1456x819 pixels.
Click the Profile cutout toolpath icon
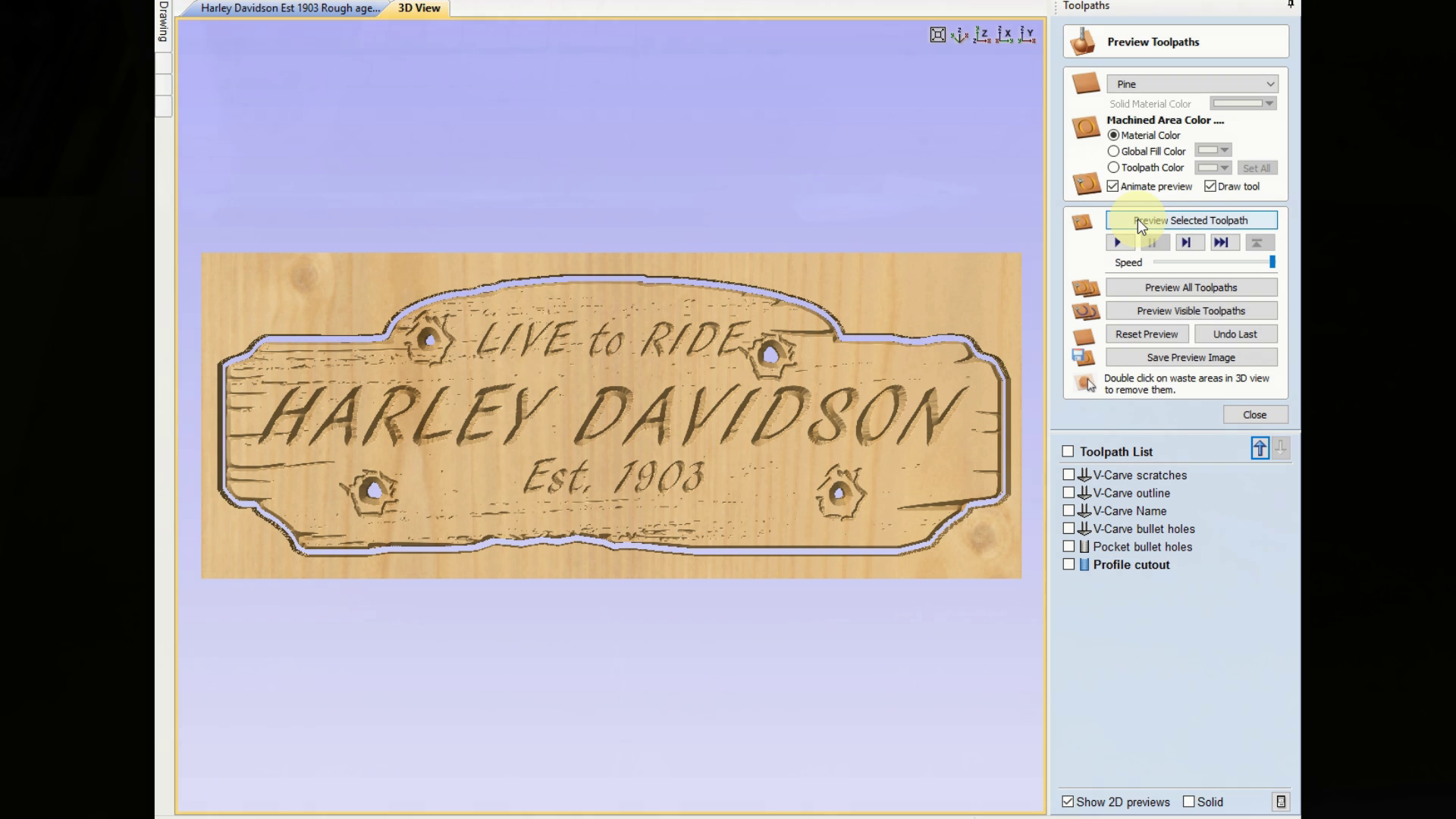tap(1084, 565)
